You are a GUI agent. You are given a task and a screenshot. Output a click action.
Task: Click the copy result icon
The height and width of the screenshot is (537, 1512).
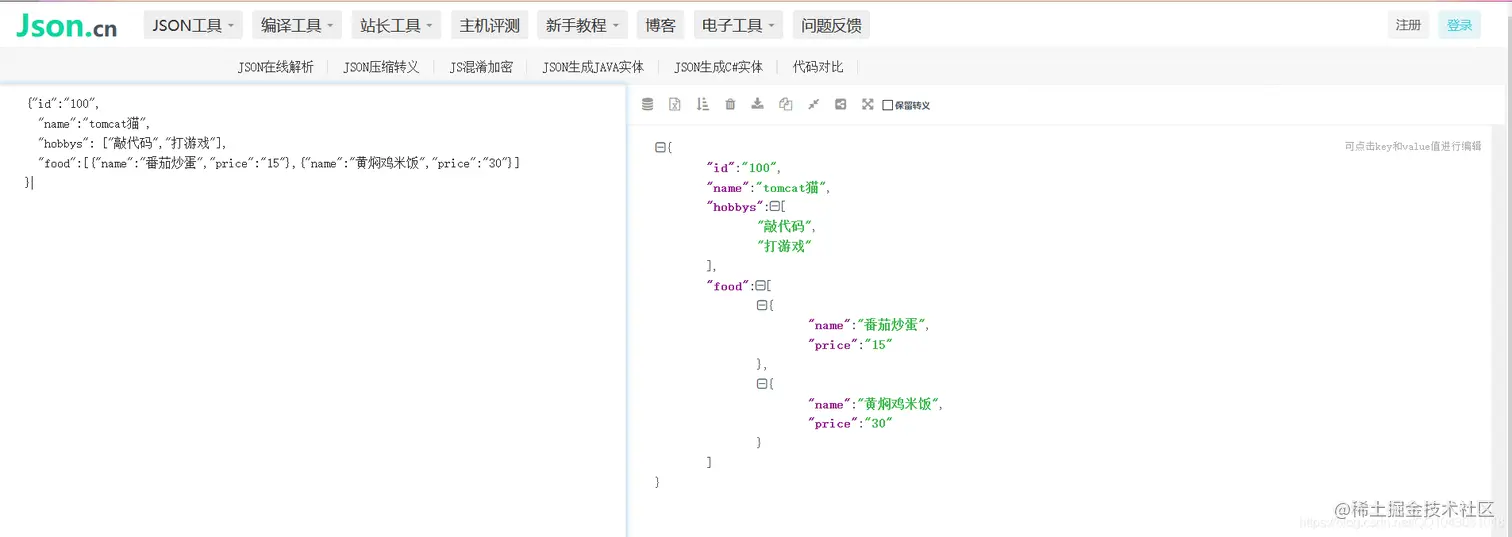pos(785,104)
